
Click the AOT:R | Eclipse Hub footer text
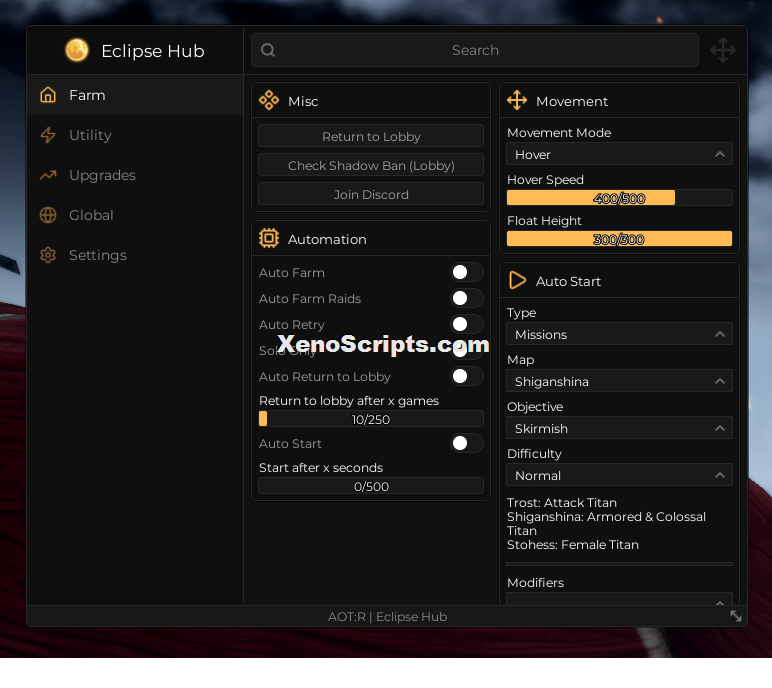pos(387,617)
